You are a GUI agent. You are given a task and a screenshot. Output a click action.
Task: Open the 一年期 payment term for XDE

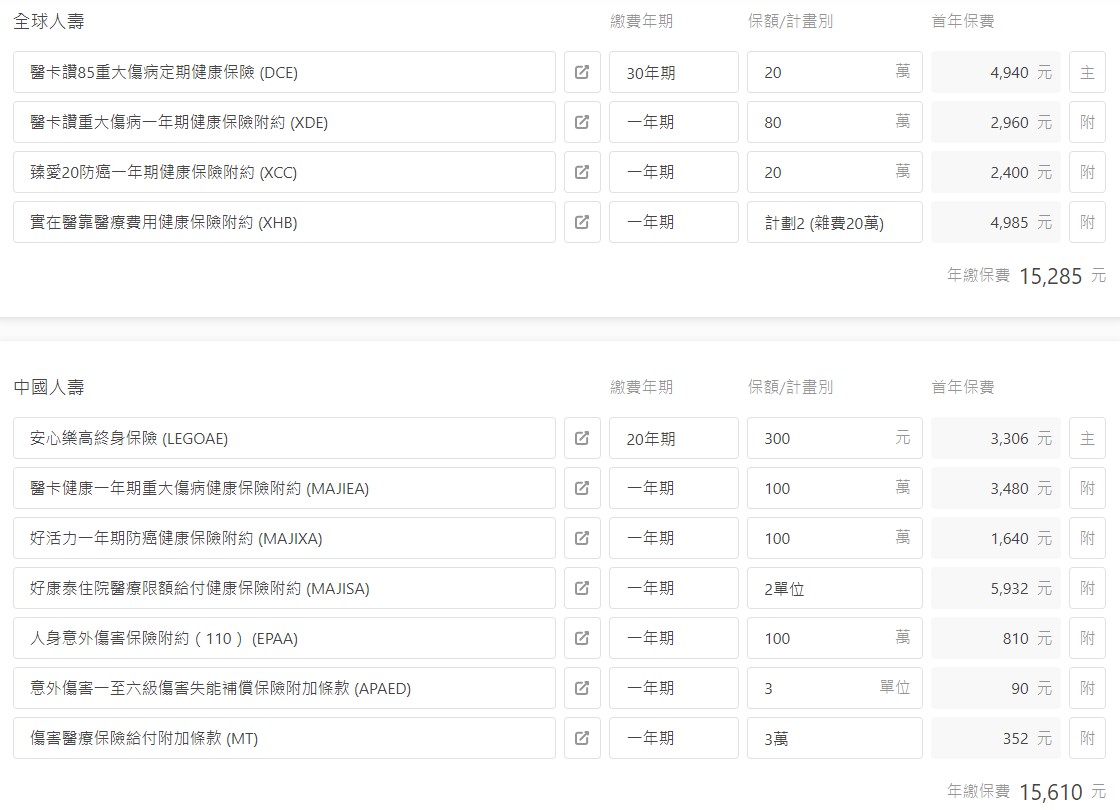tap(674, 122)
